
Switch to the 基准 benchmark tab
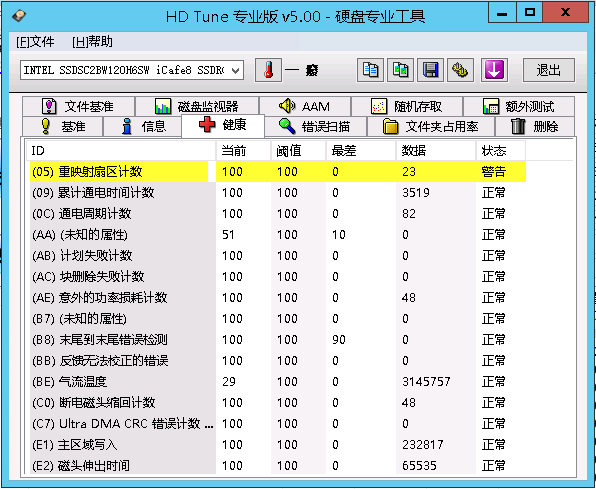[x=63, y=126]
